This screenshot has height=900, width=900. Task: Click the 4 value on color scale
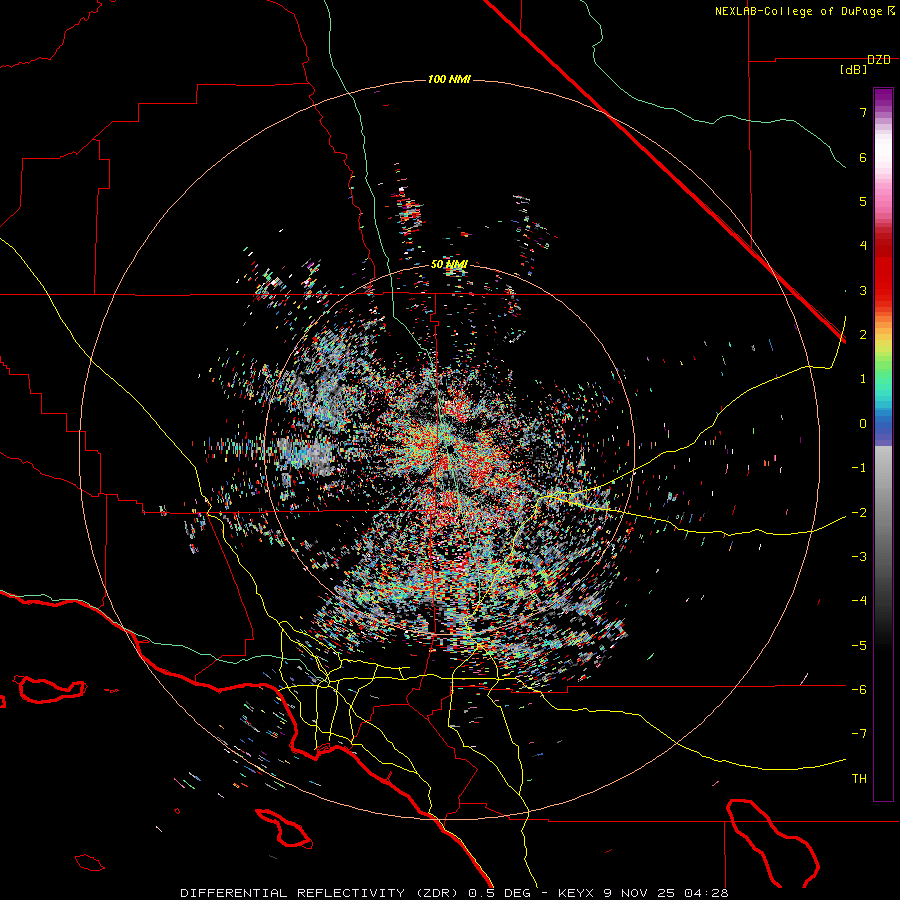(x=863, y=246)
